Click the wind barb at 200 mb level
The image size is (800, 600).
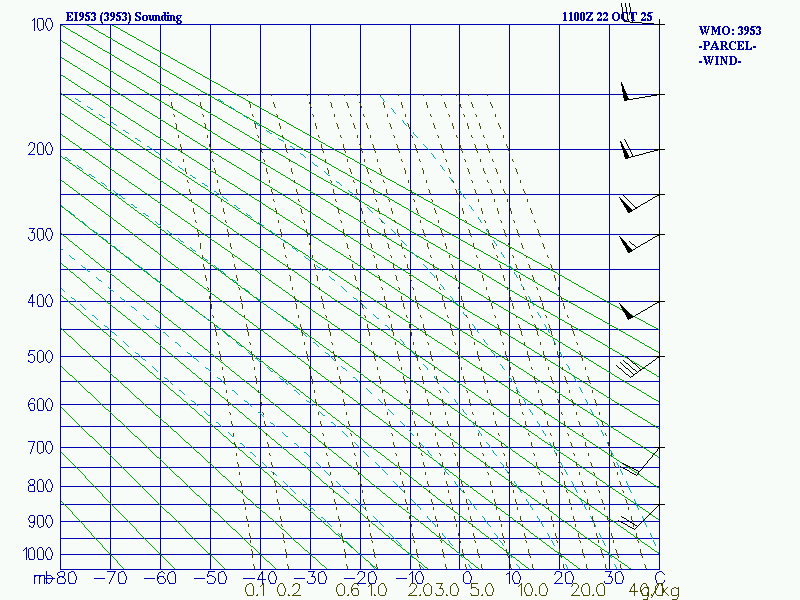(x=640, y=149)
